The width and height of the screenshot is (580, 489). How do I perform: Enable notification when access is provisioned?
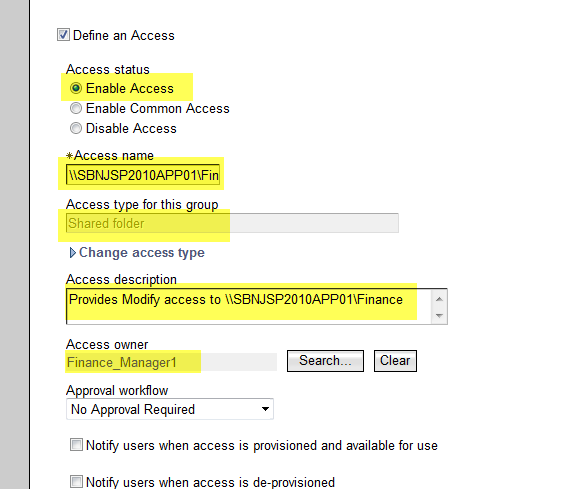pos(76,445)
